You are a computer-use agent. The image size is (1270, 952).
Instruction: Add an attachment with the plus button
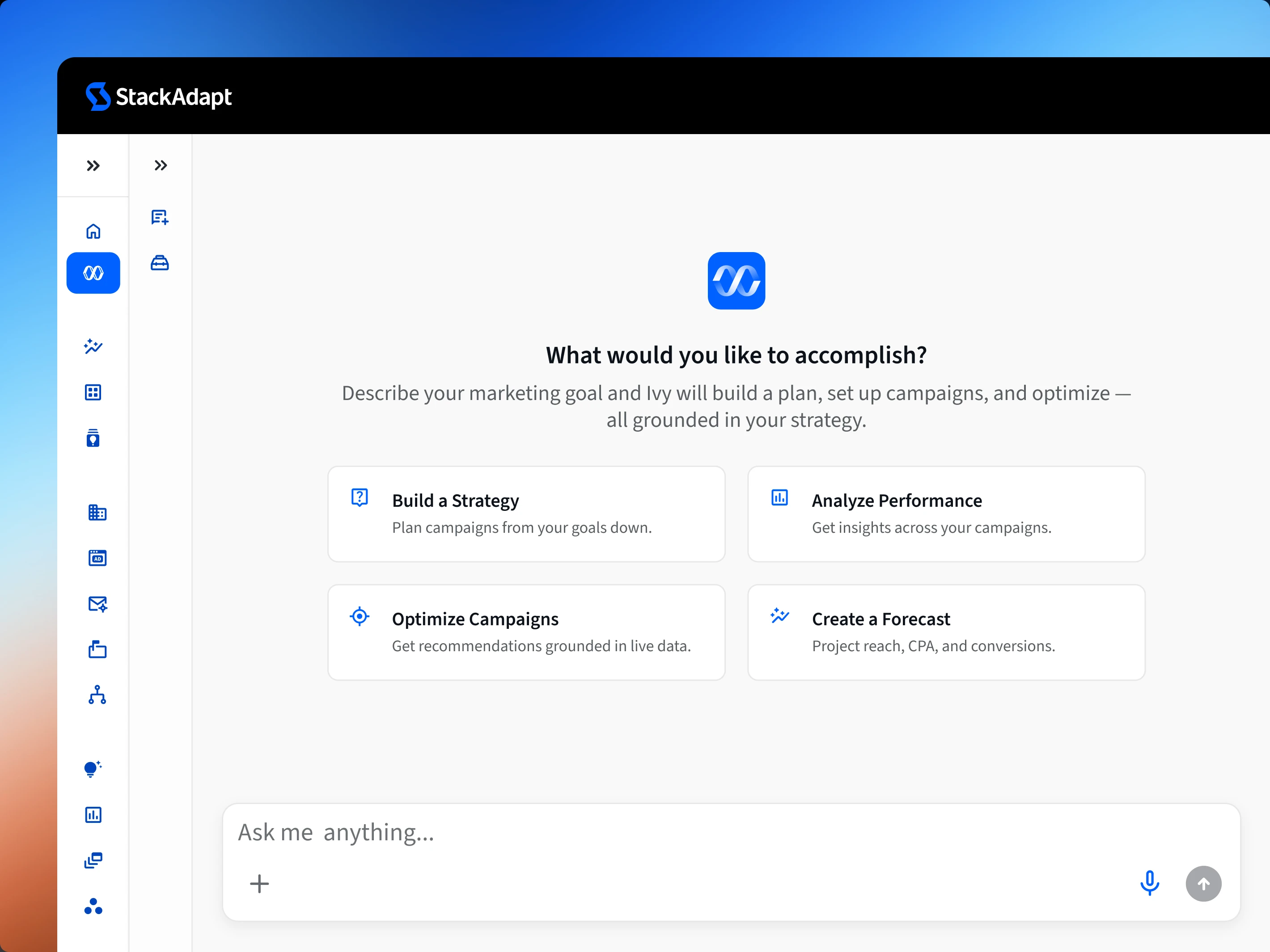point(259,884)
